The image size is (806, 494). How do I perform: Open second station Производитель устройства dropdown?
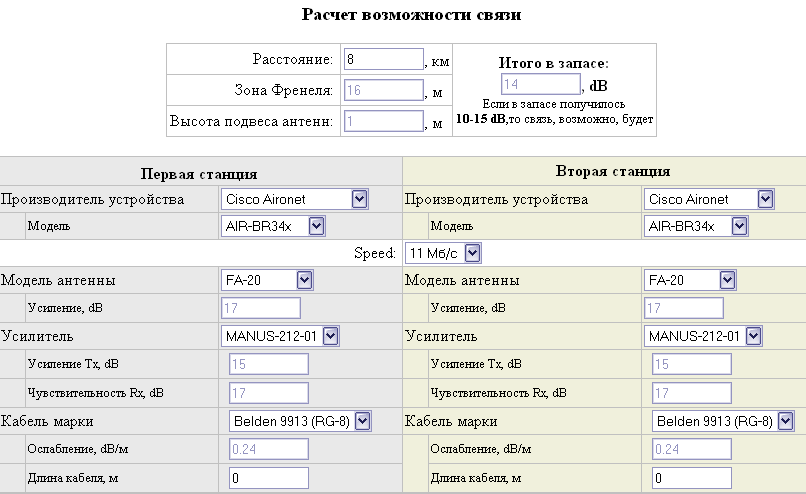click(709, 199)
